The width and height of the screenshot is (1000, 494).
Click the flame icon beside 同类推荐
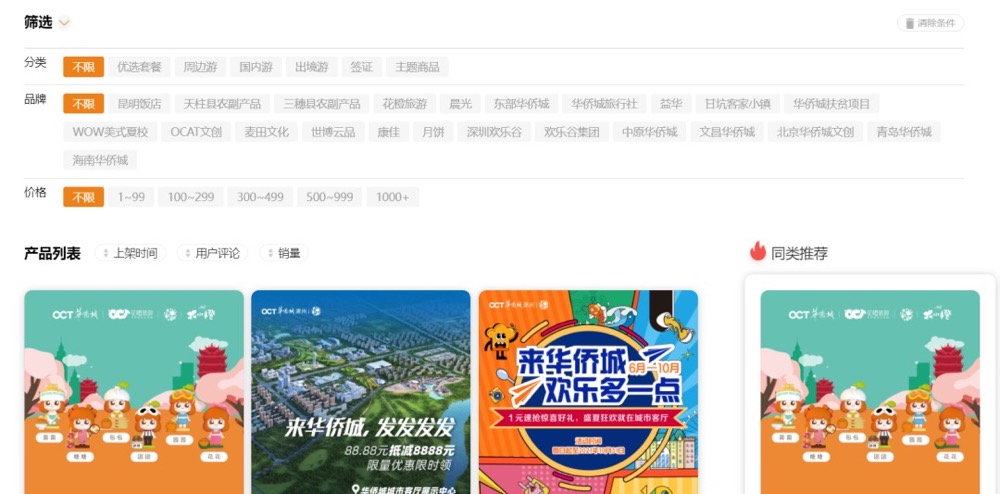click(758, 251)
